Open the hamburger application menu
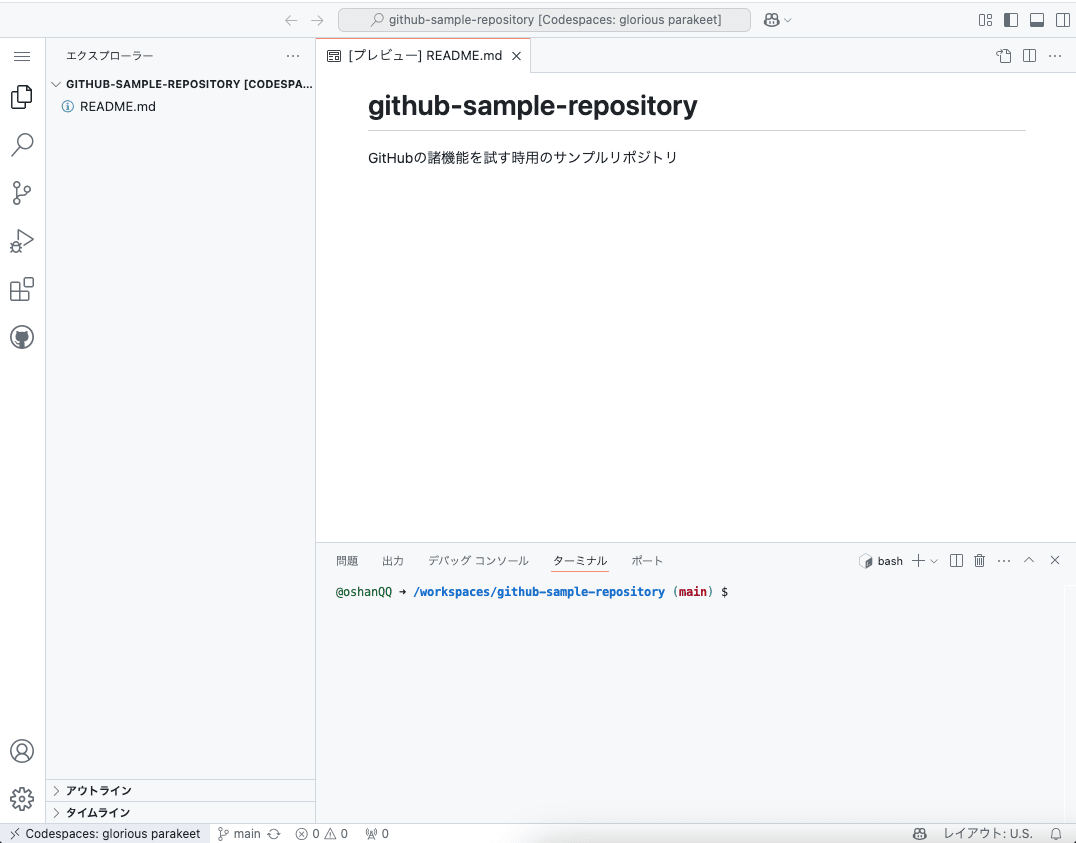 [22, 56]
